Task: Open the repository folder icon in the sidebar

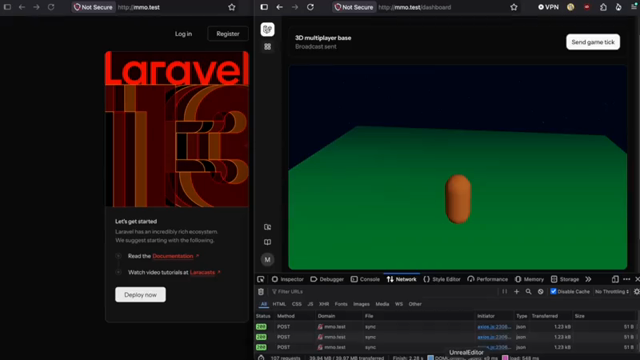Action: [x=267, y=227]
